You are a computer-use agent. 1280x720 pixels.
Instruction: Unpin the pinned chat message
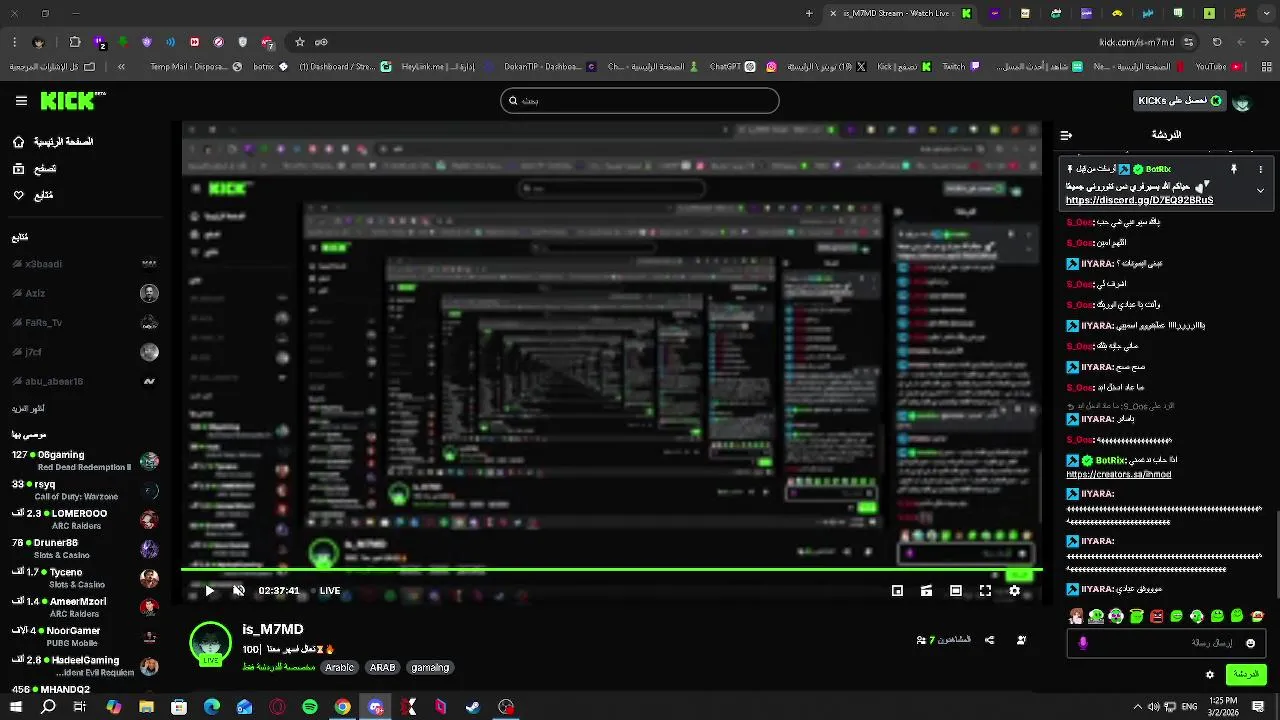pyautogui.click(x=1234, y=170)
